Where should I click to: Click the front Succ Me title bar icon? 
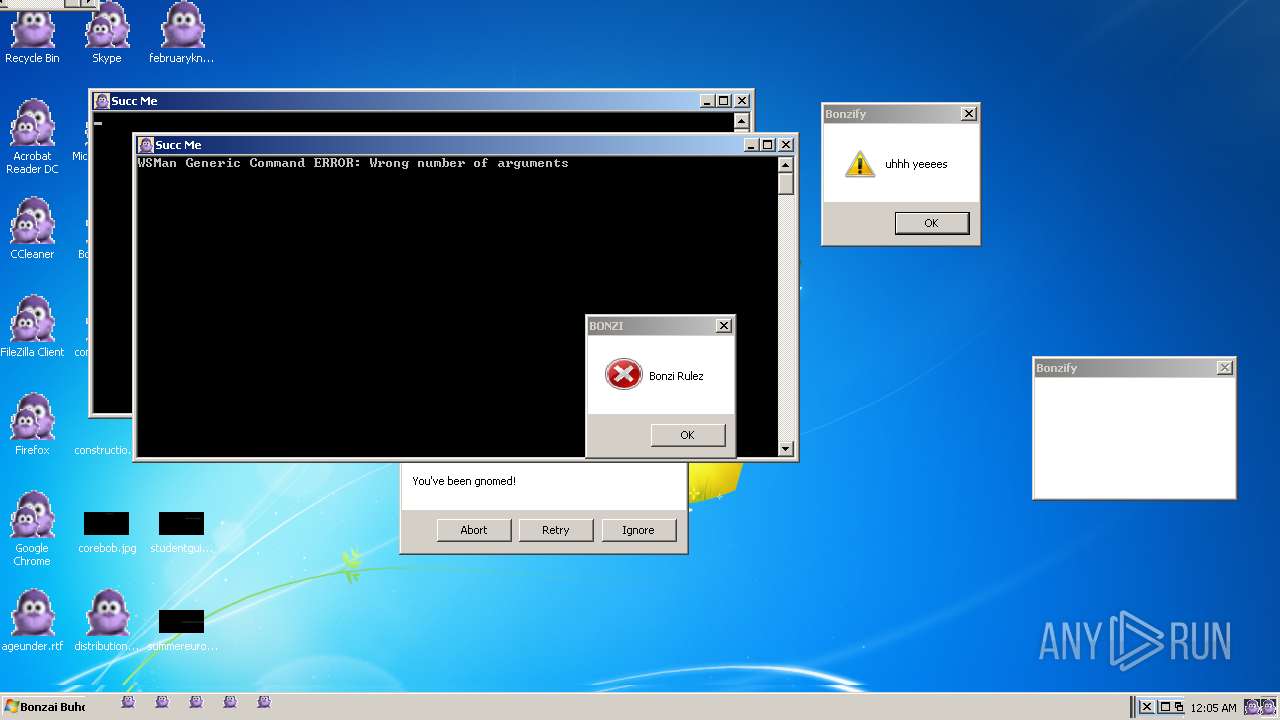(x=145, y=145)
